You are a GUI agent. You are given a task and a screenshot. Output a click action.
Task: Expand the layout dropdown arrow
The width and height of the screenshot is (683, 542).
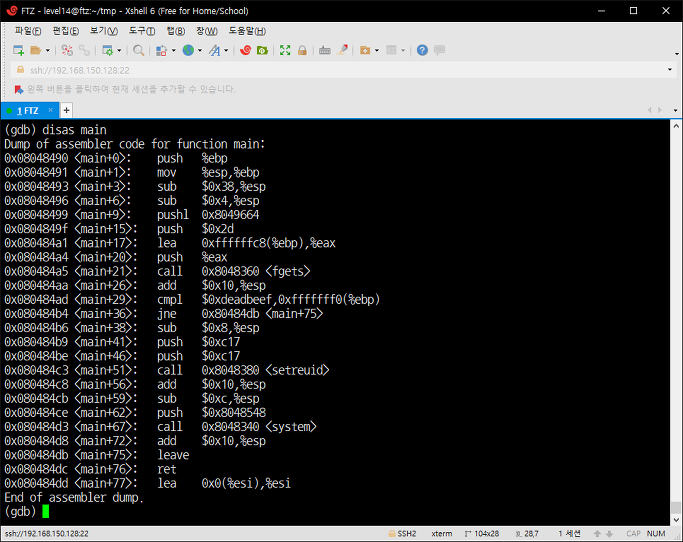403,51
